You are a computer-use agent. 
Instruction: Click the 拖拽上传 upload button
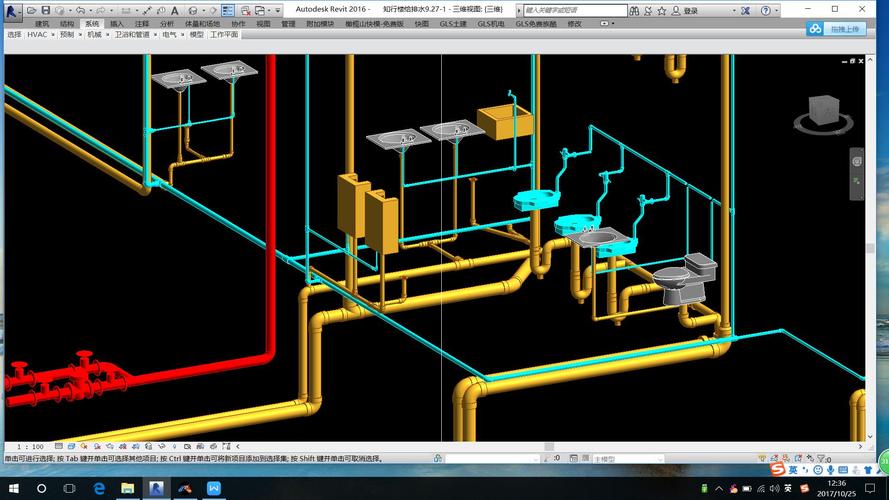click(x=839, y=29)
